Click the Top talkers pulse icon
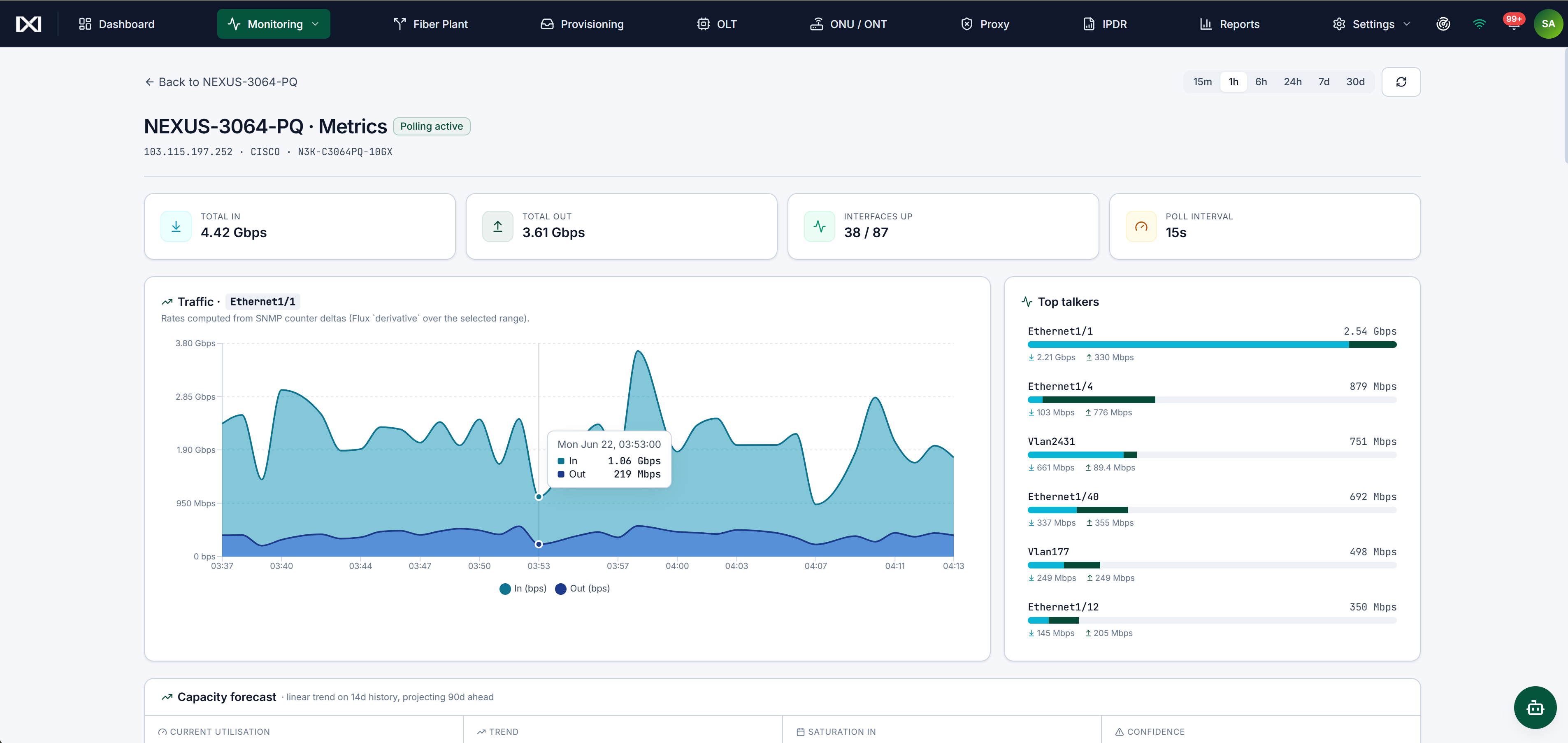This screenshot has width=1568, height=743. point(1027,301)
